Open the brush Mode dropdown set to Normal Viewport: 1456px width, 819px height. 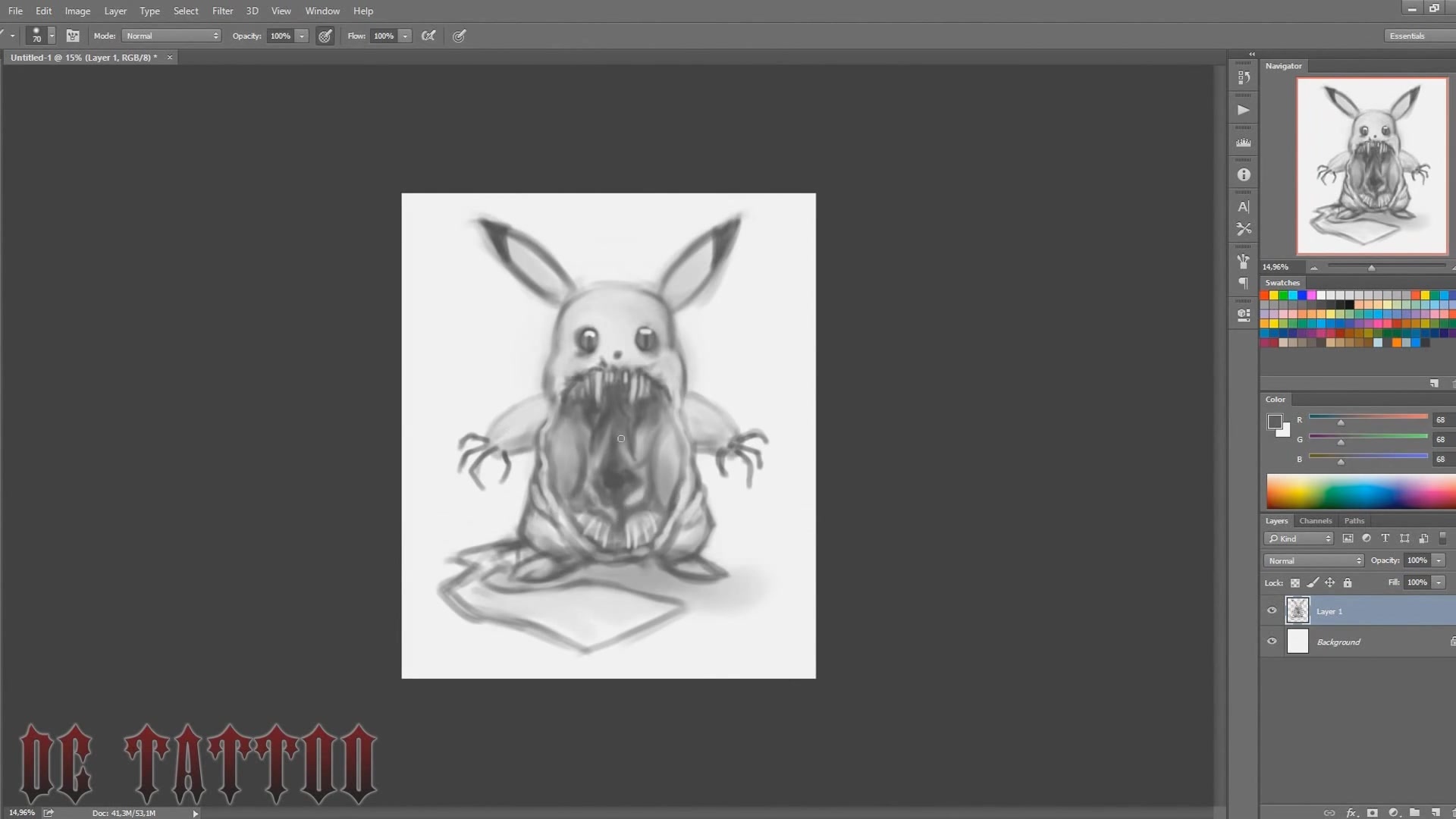pyautogui.click(x=171, y=36)
